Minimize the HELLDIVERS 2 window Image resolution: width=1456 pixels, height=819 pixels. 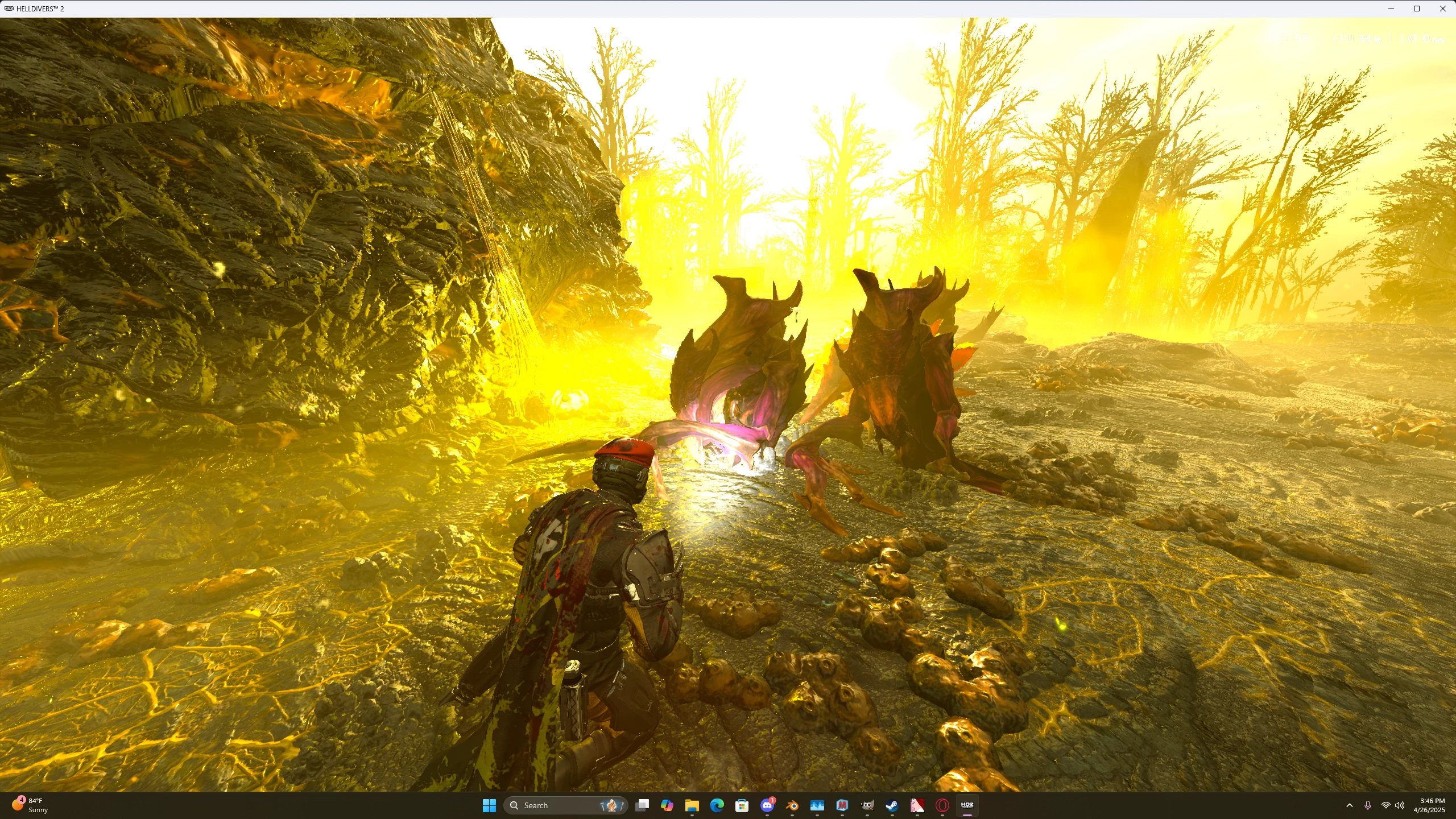pos(1391,9)
